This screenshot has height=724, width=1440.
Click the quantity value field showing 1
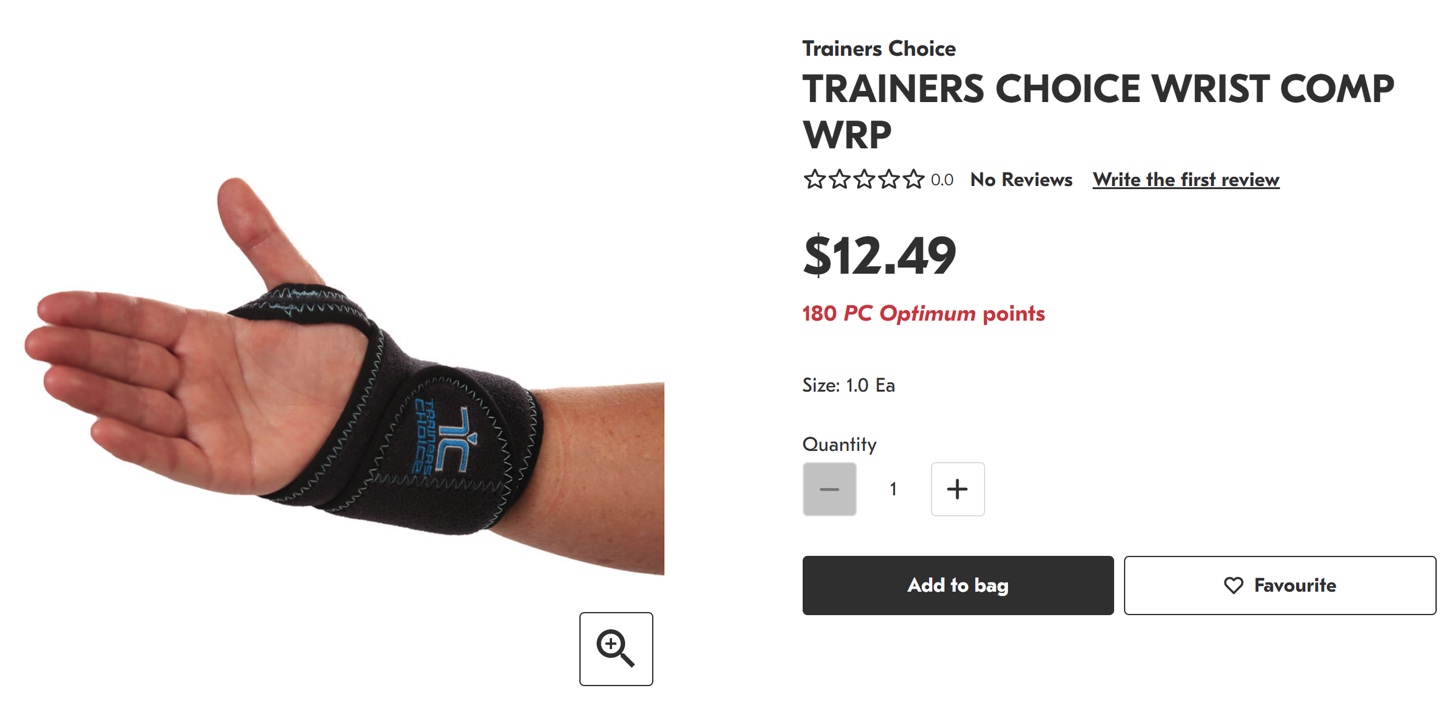point(893,489)
